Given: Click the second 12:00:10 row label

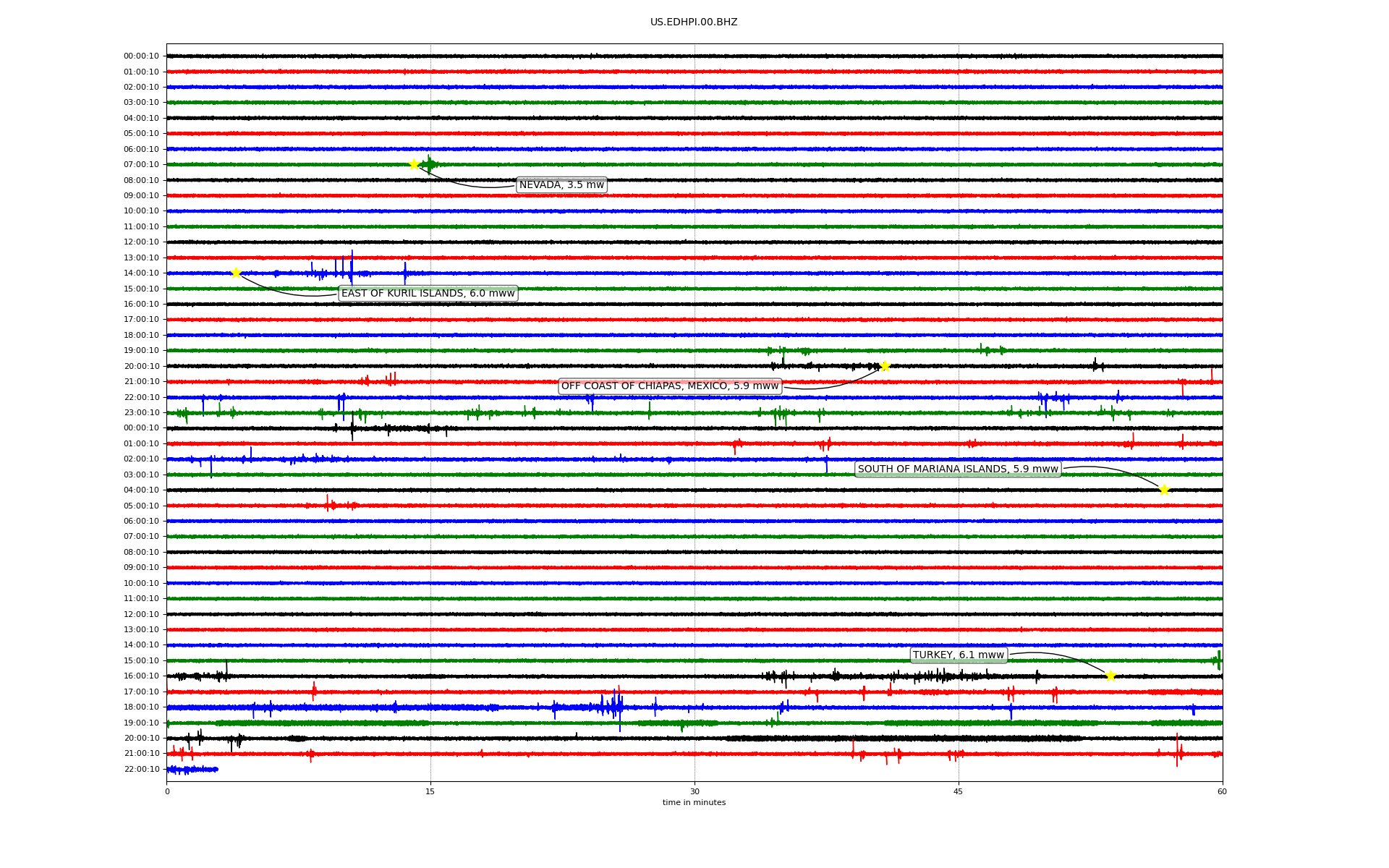Looking at the screenshot, I should coord(141,615).
